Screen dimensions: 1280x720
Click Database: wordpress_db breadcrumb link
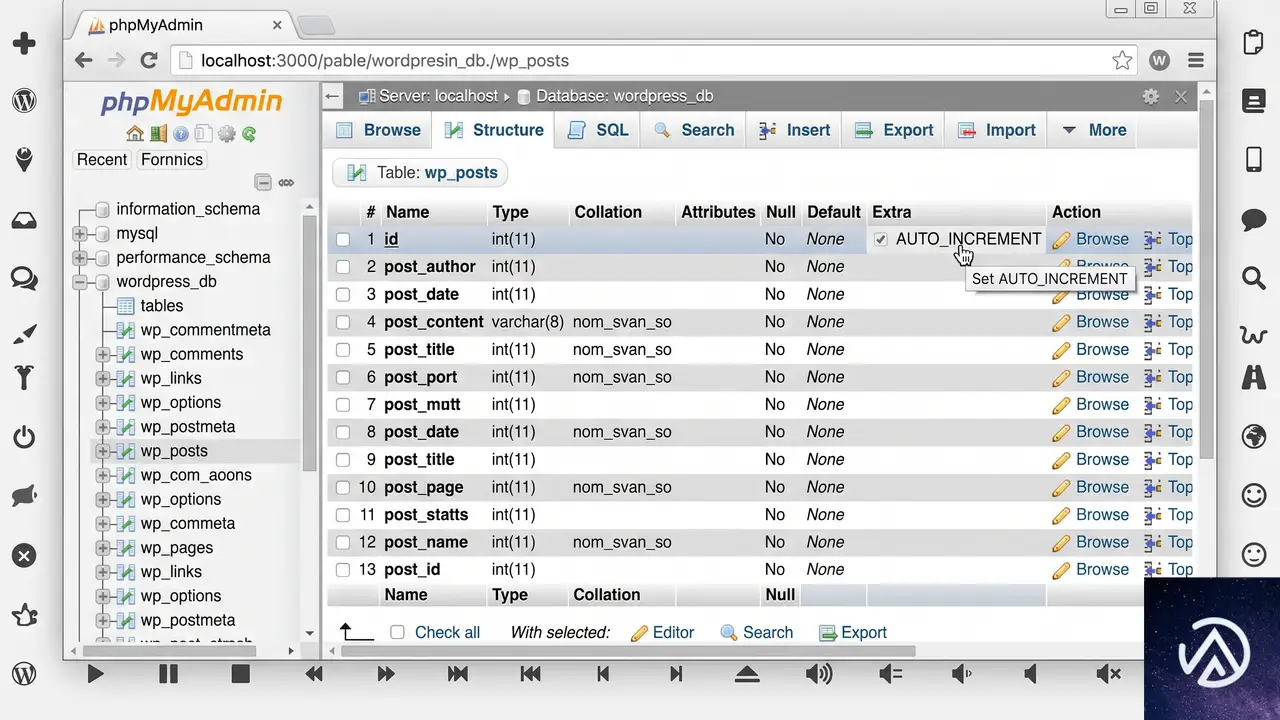click(x=615, y=97)
